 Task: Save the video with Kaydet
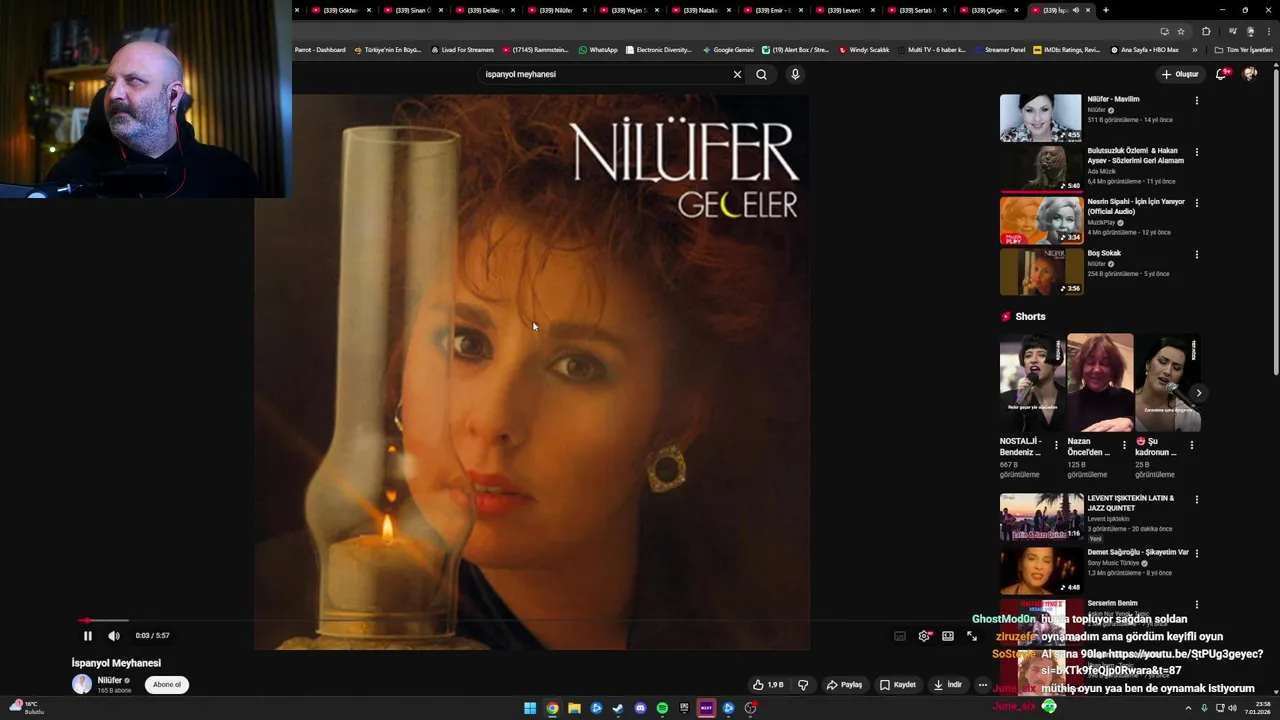coord(898,685)
